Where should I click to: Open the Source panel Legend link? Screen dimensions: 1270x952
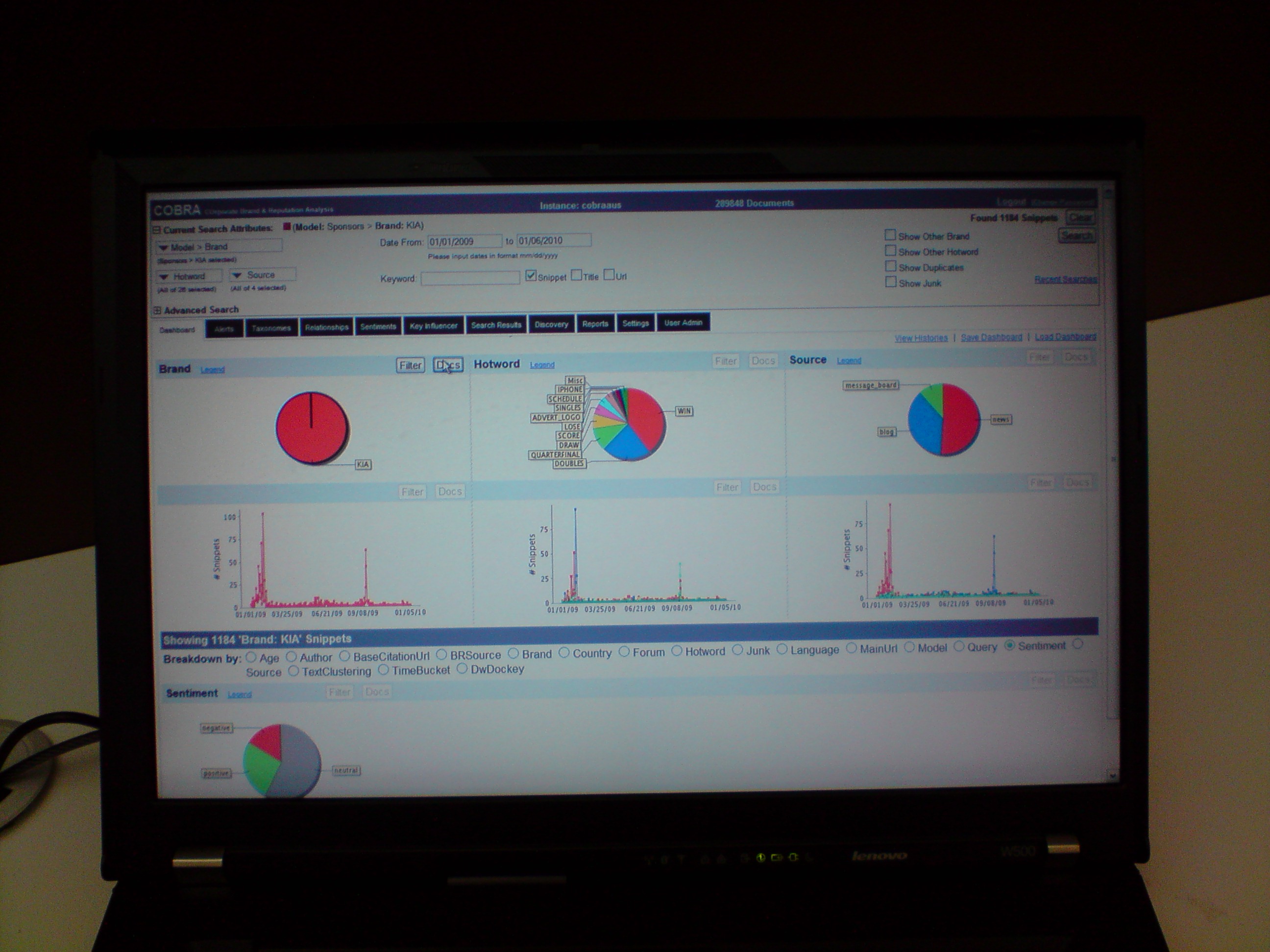coord(849,360)
